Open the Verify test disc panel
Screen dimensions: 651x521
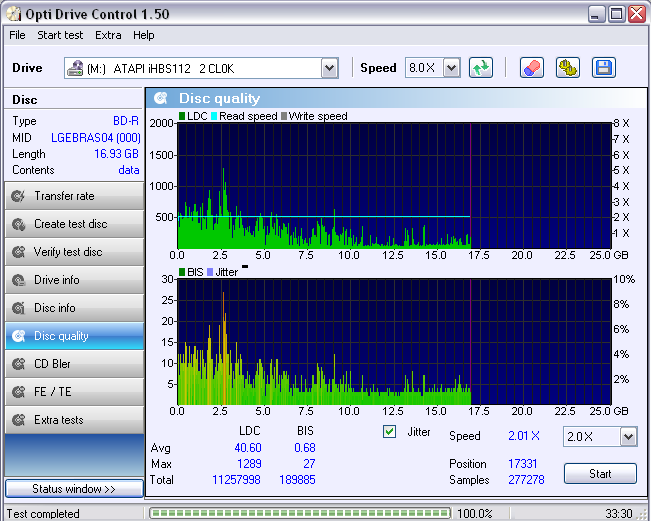[74, 252]
